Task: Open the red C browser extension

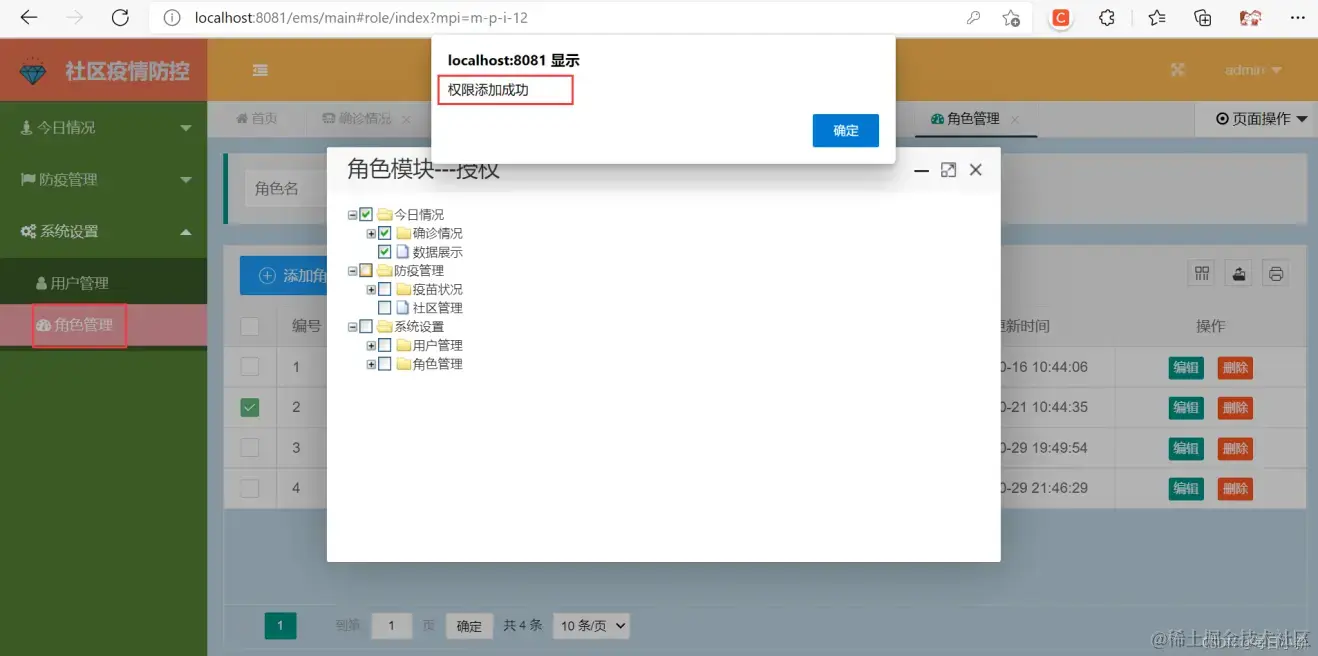Action: pyautogui.click(x=1061, y=17)
